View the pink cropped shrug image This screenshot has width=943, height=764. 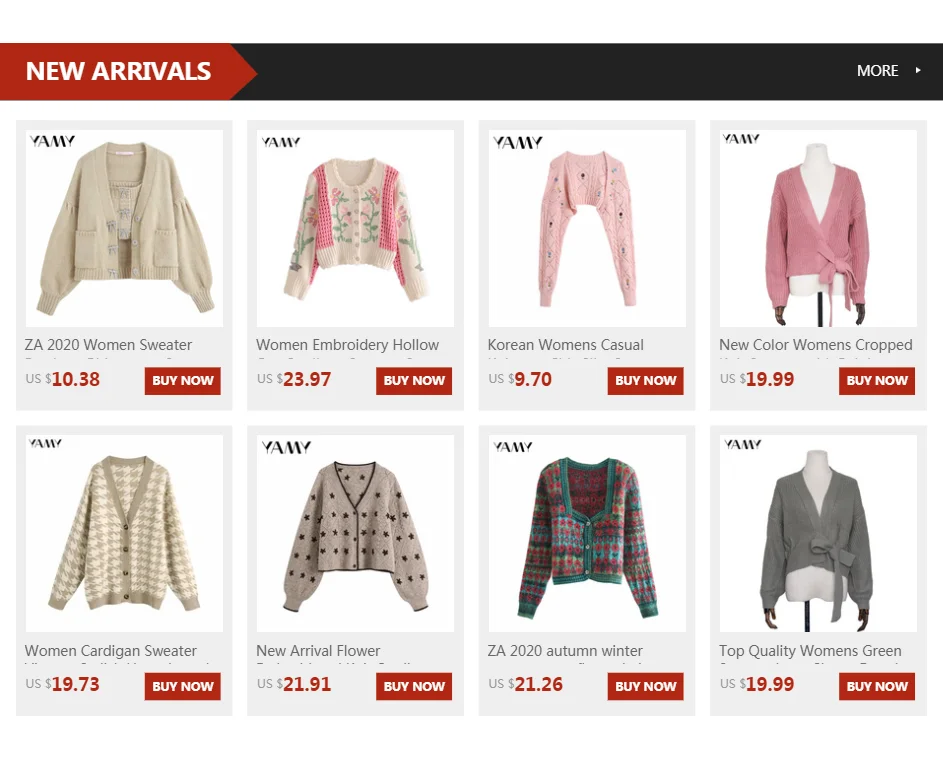[587, 229]
